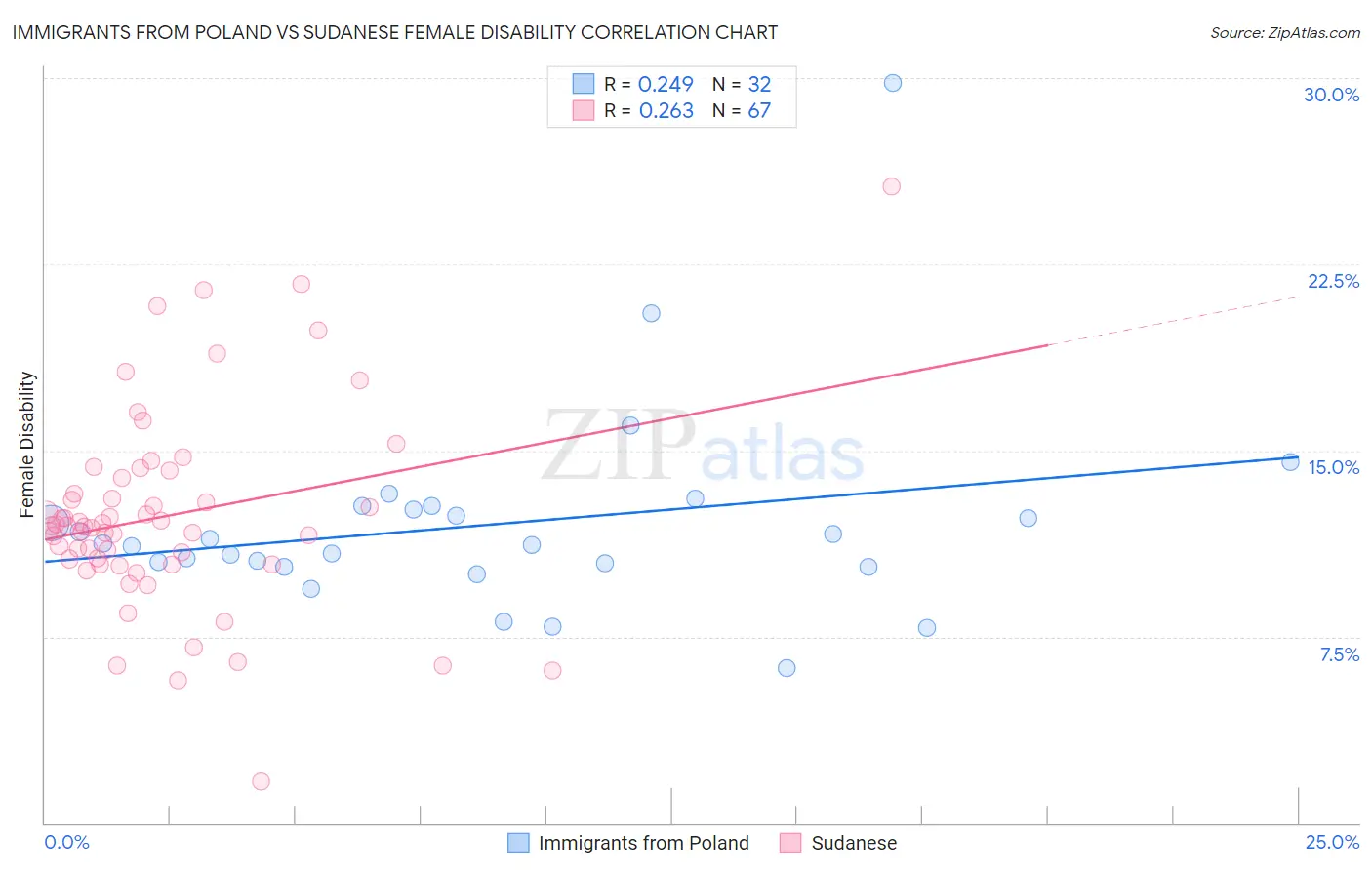The image size is (1372, 870).
Task: Click the pink swatch beside Sudanese legend
Action: tap(790, 843)
